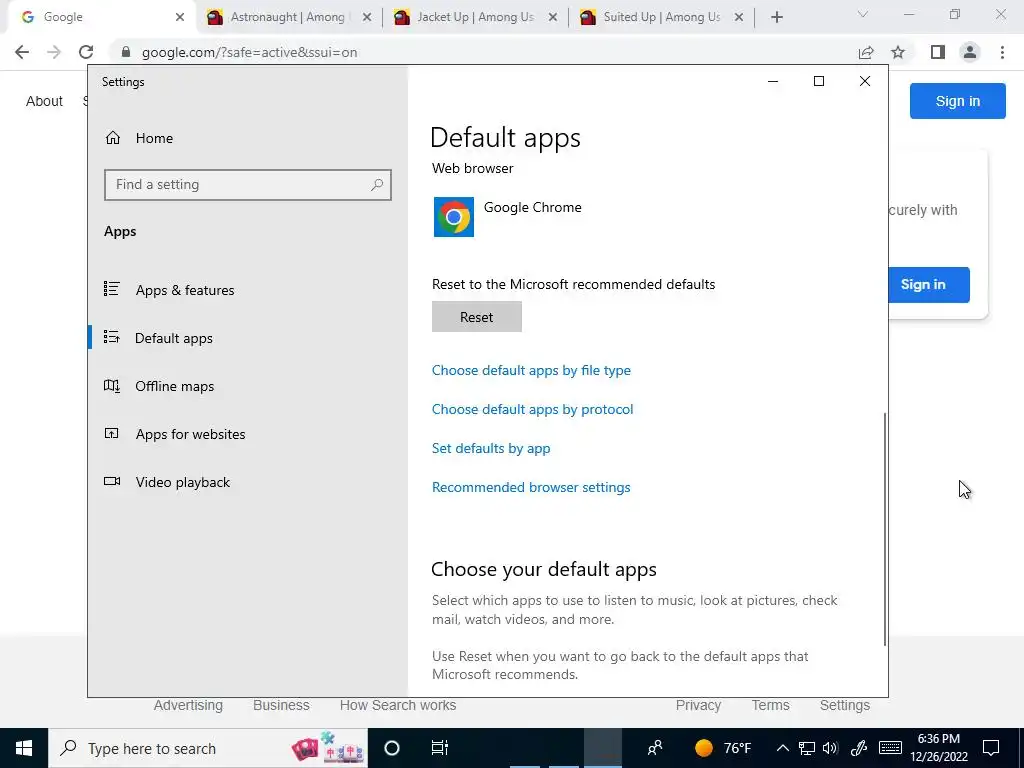Click the Home icon in Settings sidebar
The width and height of the screenshot is (1024, 768).
113,138
